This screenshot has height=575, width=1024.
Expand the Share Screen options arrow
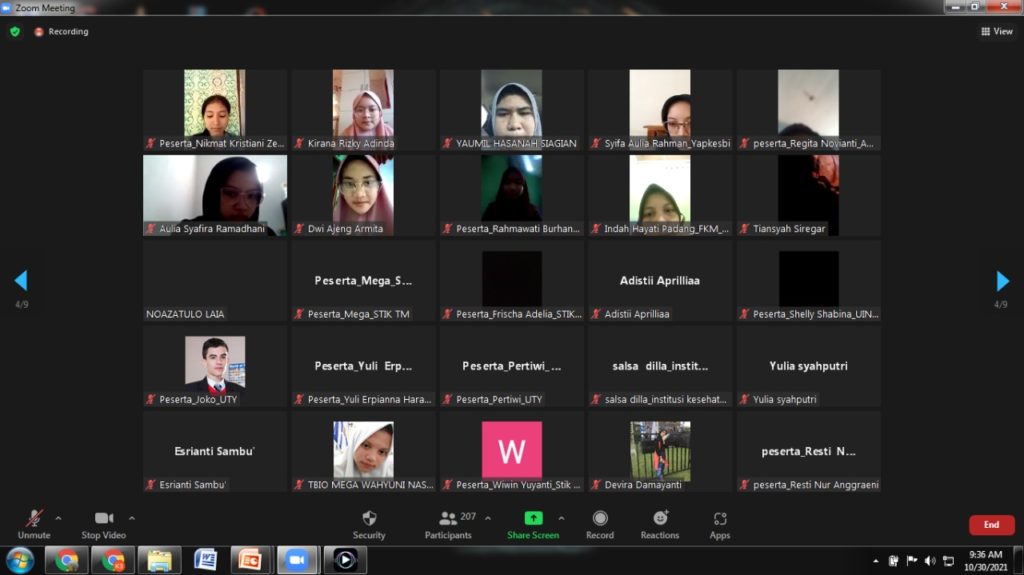pos(561,518)
